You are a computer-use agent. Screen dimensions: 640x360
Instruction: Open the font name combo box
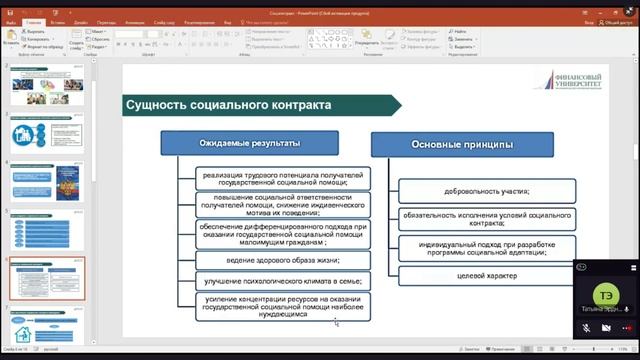coord(129,35)
